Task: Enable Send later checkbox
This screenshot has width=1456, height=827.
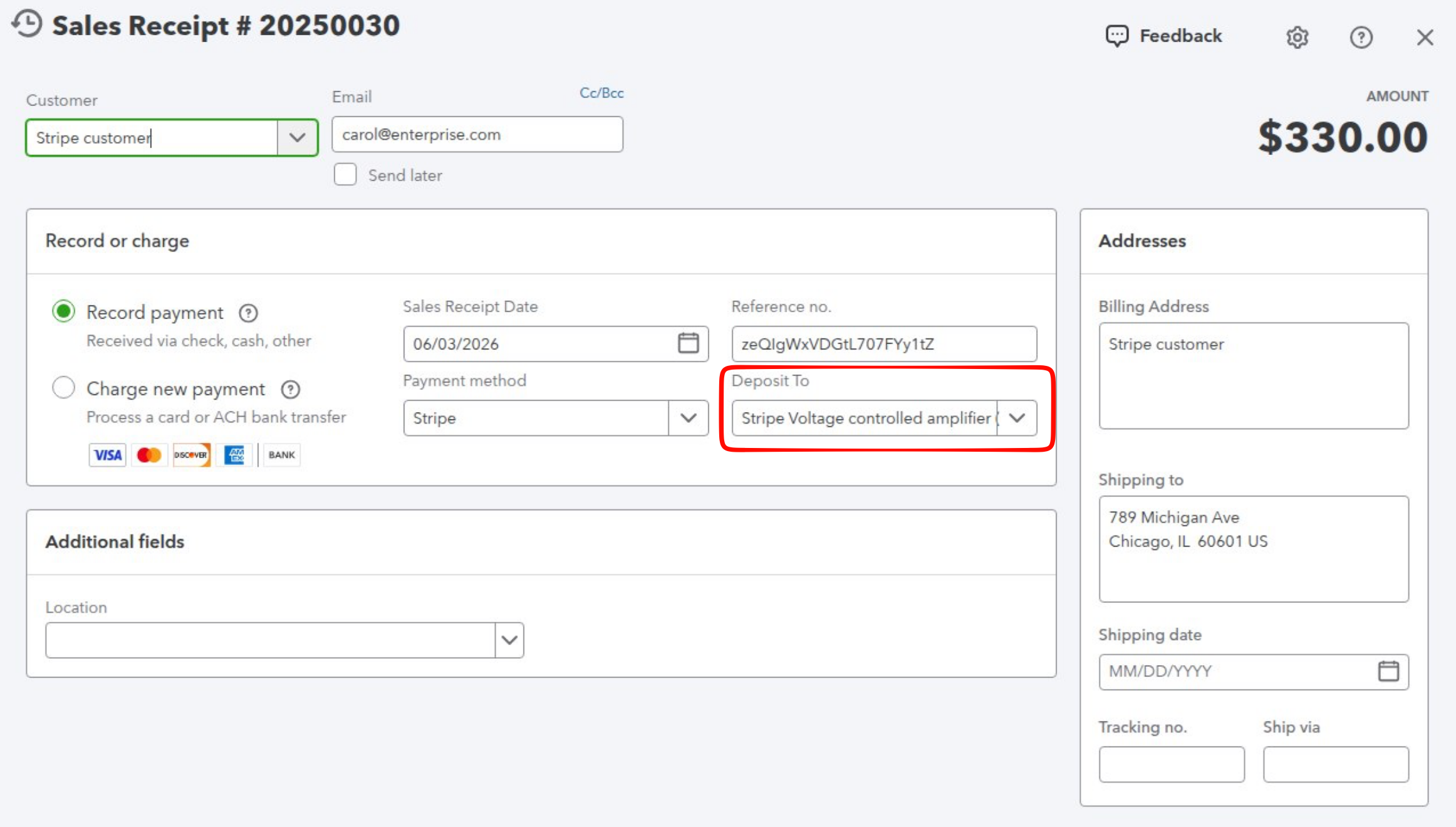Action: click(x=345, y=174)
